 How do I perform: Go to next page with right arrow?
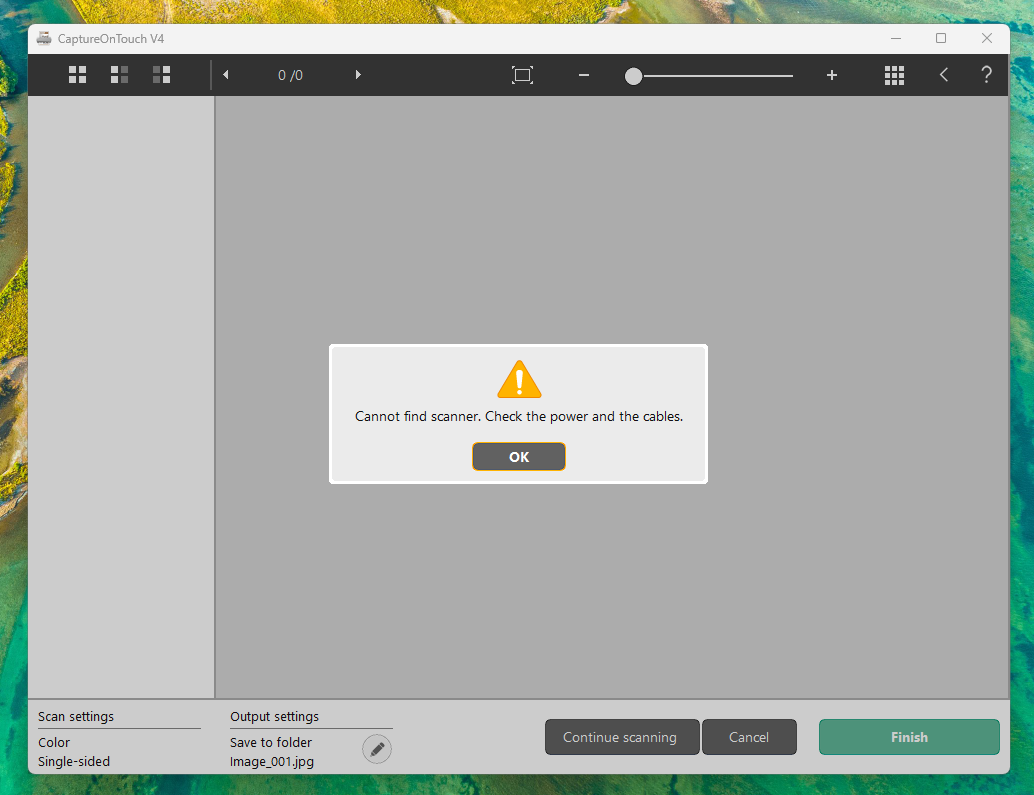click(x=358, y=75)
